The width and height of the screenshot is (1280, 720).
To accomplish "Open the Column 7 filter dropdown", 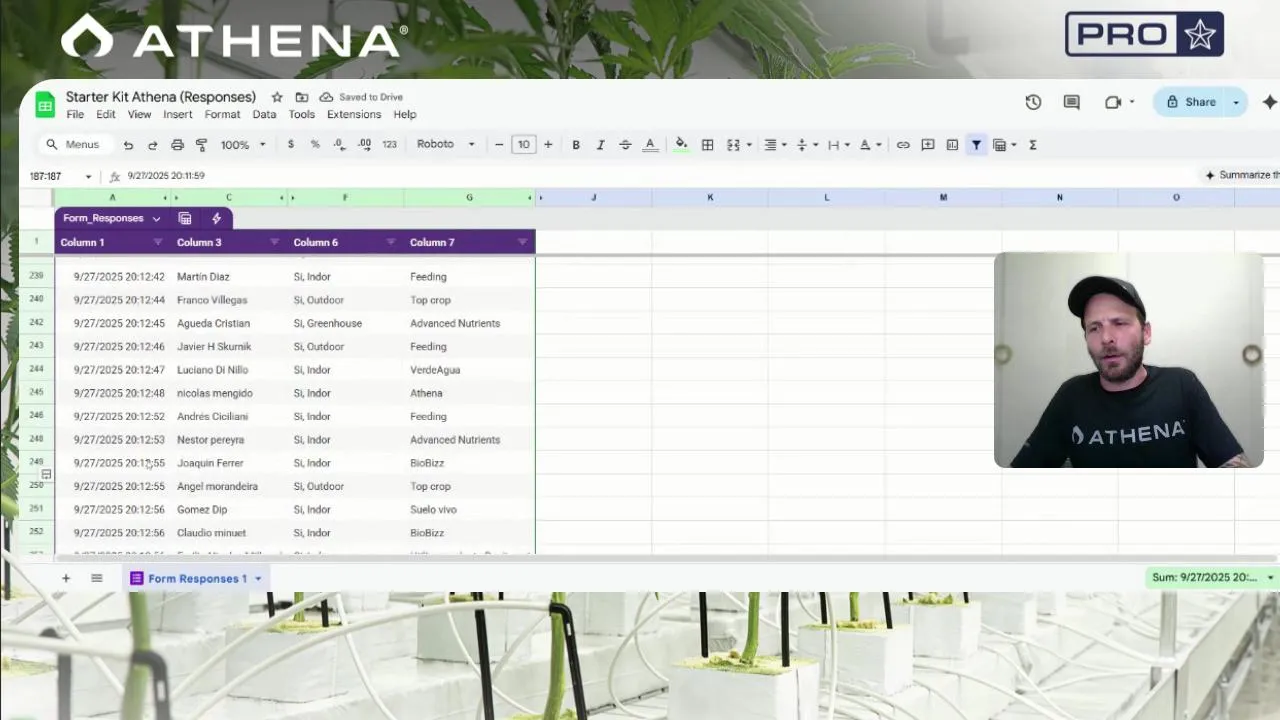I will pyautogui.click(x=522, y=242).
